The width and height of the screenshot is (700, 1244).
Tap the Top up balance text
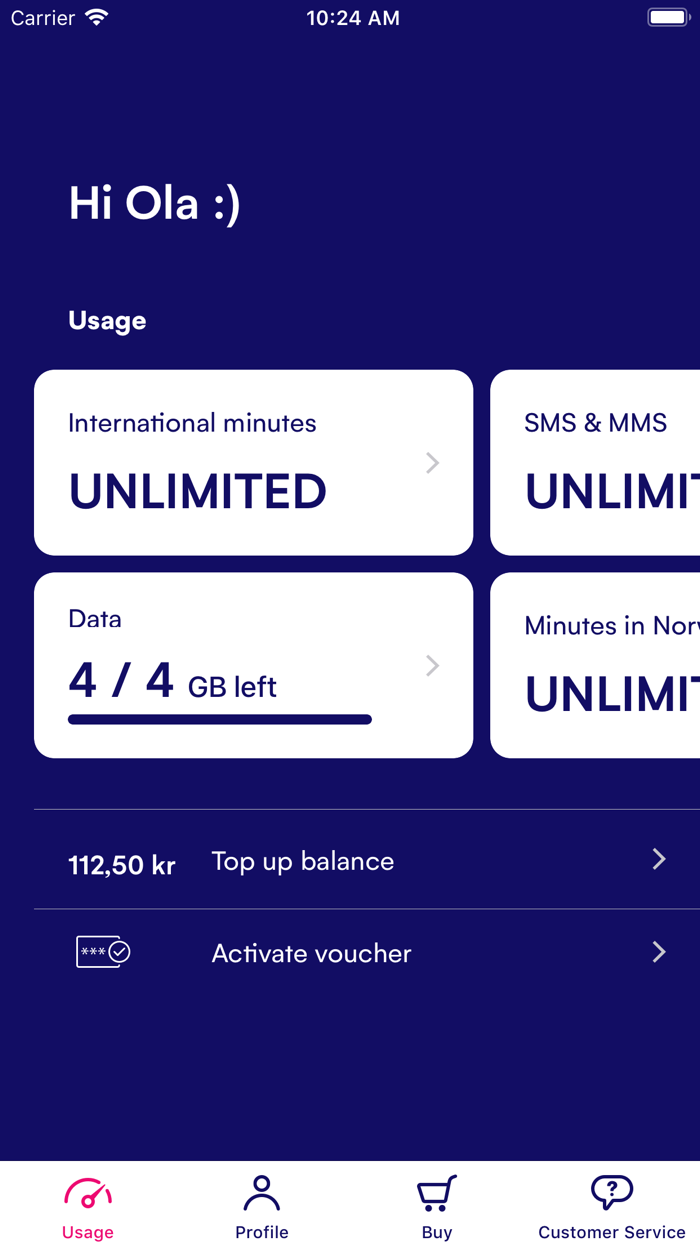(x=302, y=860)
